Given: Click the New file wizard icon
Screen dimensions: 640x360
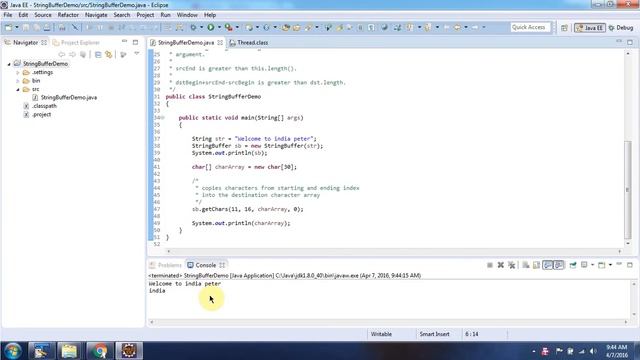Looking at the screenshot, I should click(x=8, y=27).
